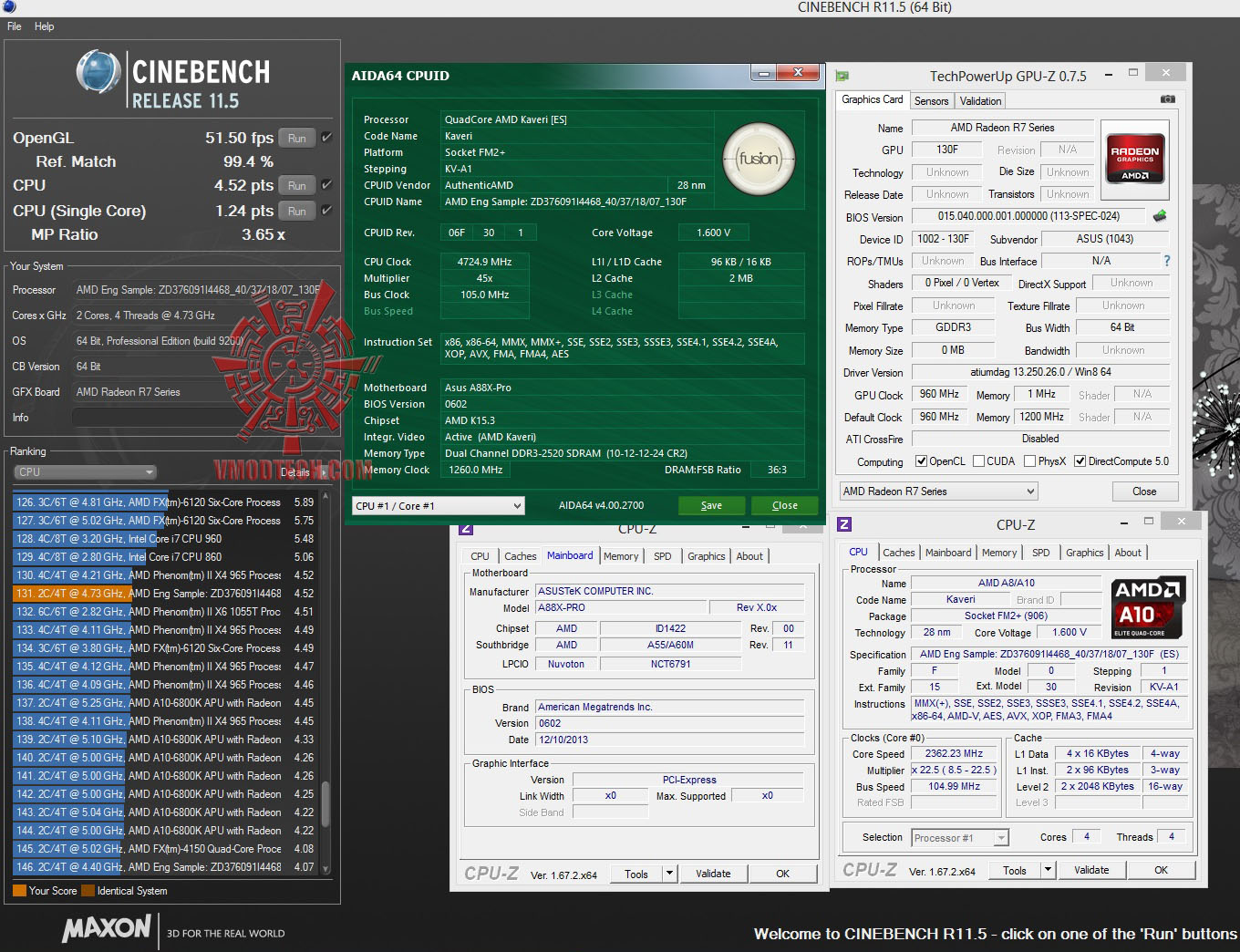This screenshot has height=952, width=1240.
Task: Open the Caches tab in the CPU-Z Mainboard window
Action: (520, 556)
